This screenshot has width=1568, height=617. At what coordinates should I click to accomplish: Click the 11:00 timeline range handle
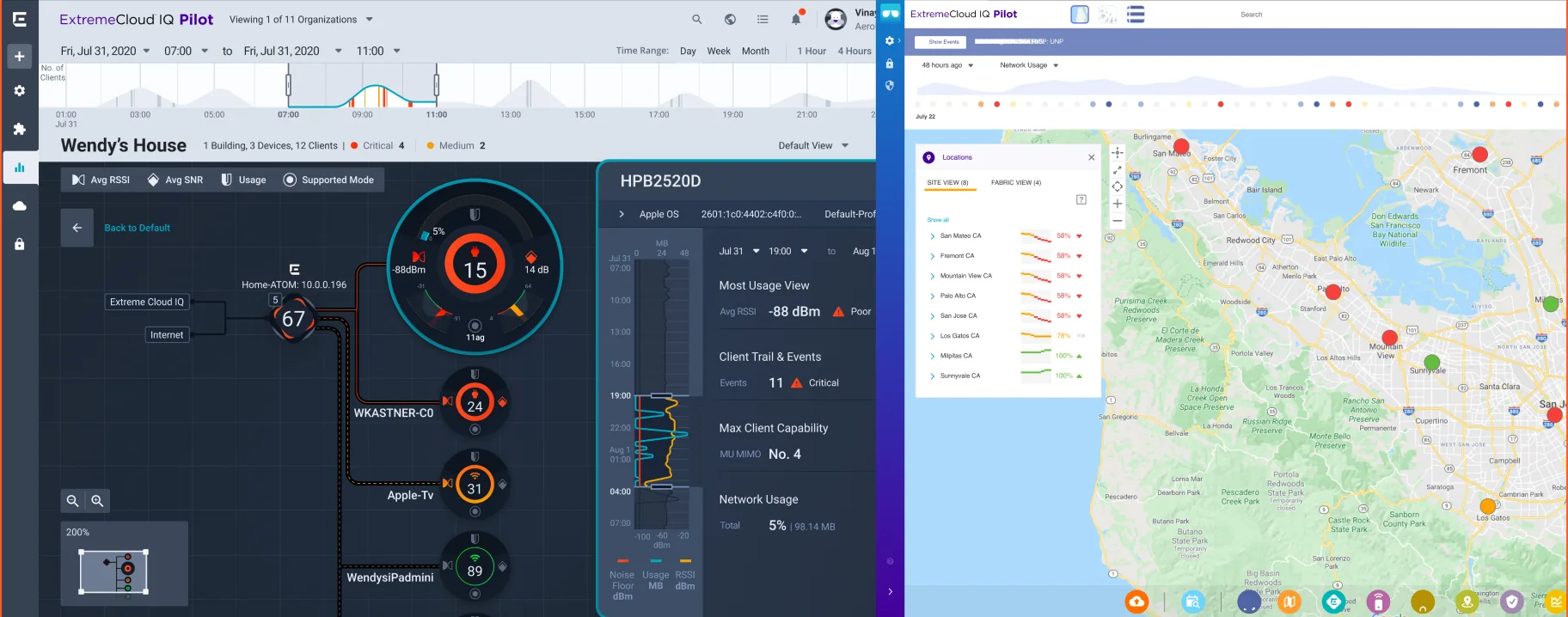(x=437, y=84)
